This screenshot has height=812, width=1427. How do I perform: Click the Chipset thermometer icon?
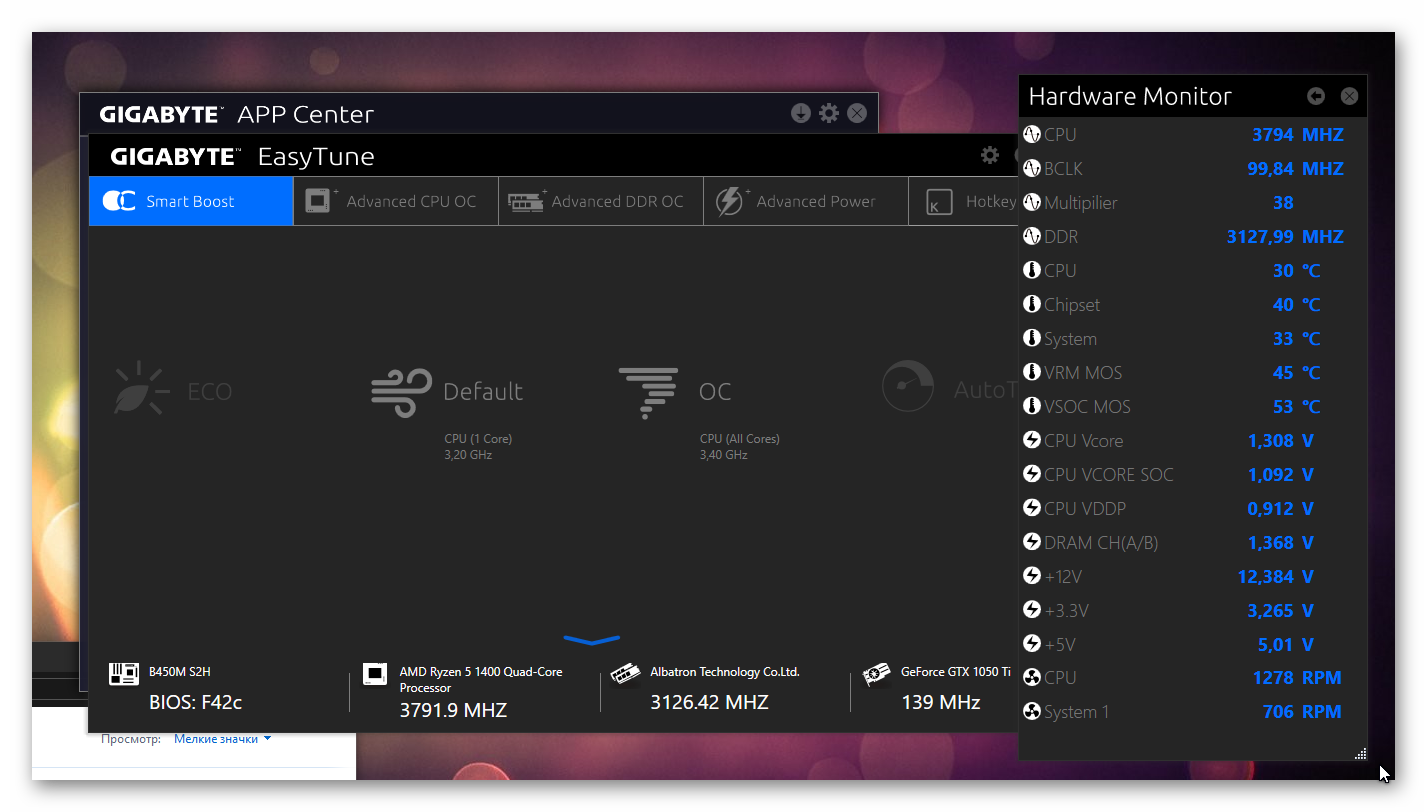[1032, 305]
